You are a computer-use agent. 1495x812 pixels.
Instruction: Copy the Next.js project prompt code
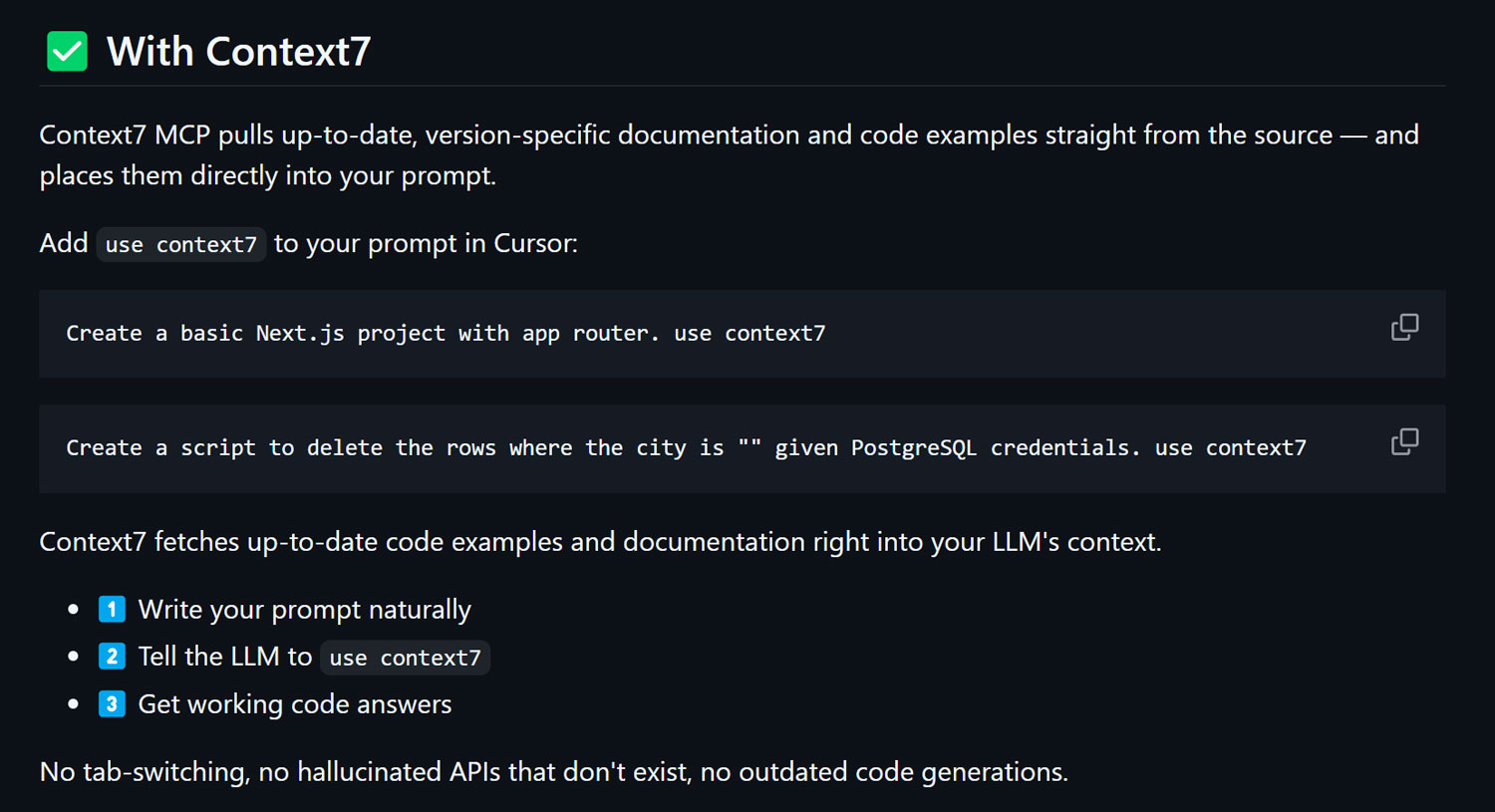coord(1404,328)
